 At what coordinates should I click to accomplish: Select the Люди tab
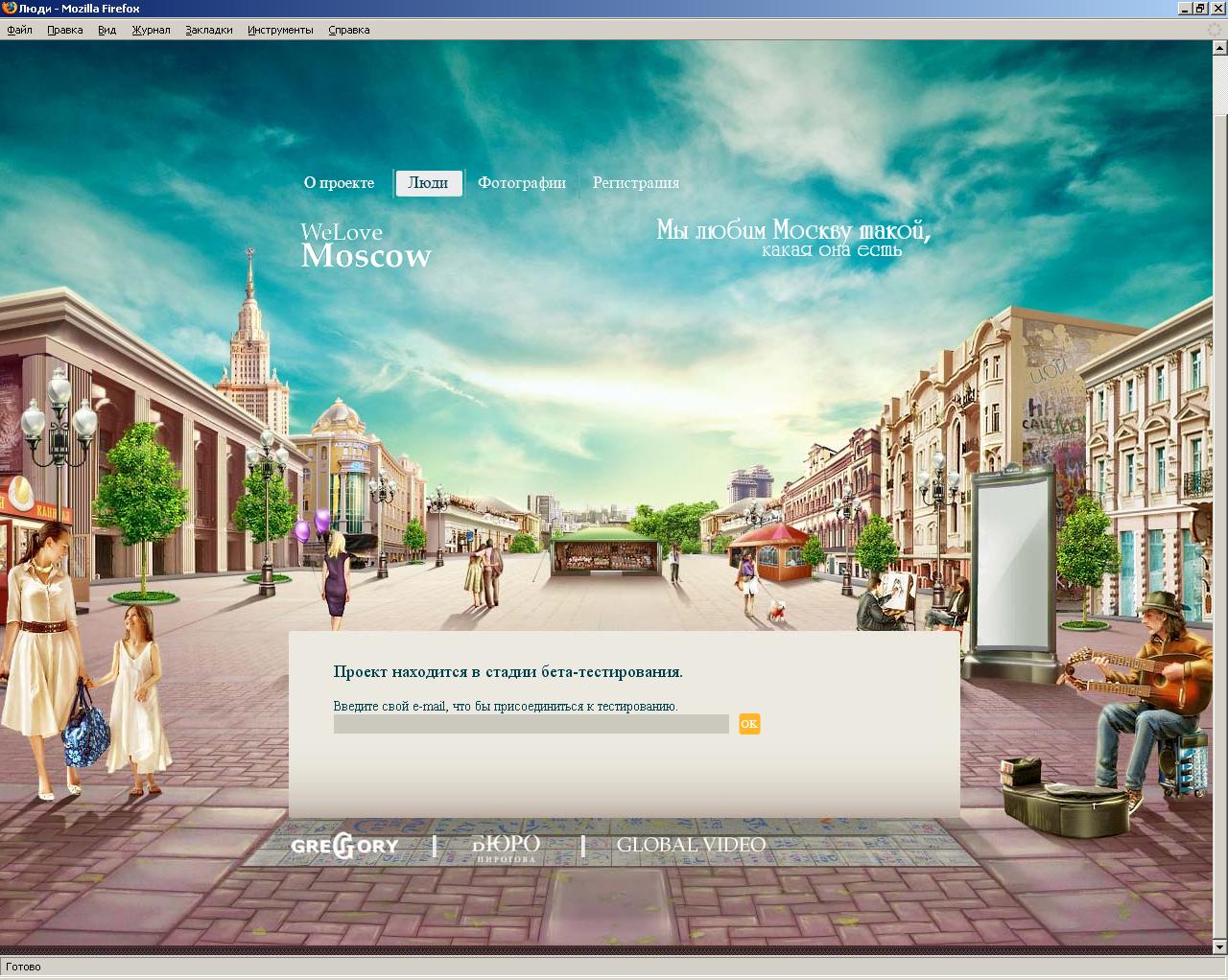429,183
